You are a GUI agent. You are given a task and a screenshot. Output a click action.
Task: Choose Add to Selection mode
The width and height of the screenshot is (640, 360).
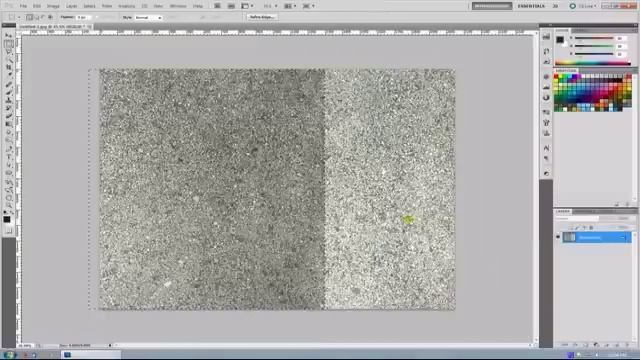pos(36,17)
